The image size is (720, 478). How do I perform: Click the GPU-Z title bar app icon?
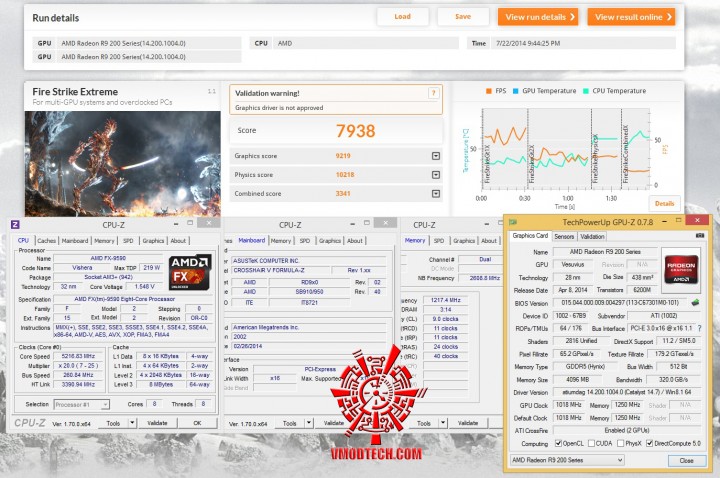coord(513,222)
